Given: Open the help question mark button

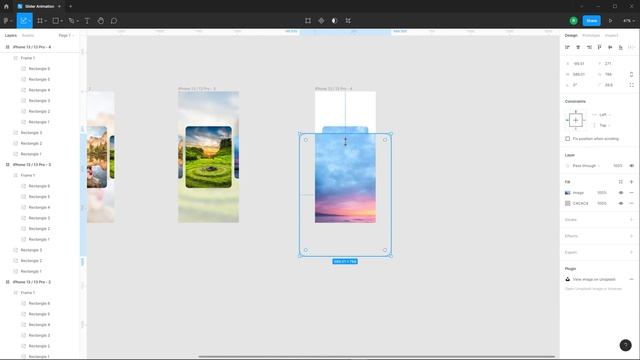Looking at the screenshot, I should [x=625, y=345].
